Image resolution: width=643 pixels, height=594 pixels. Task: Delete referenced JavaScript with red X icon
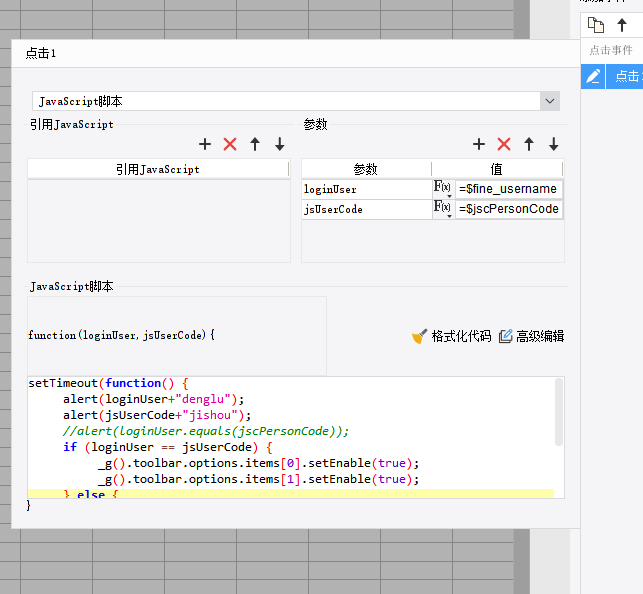coord(230,144)
